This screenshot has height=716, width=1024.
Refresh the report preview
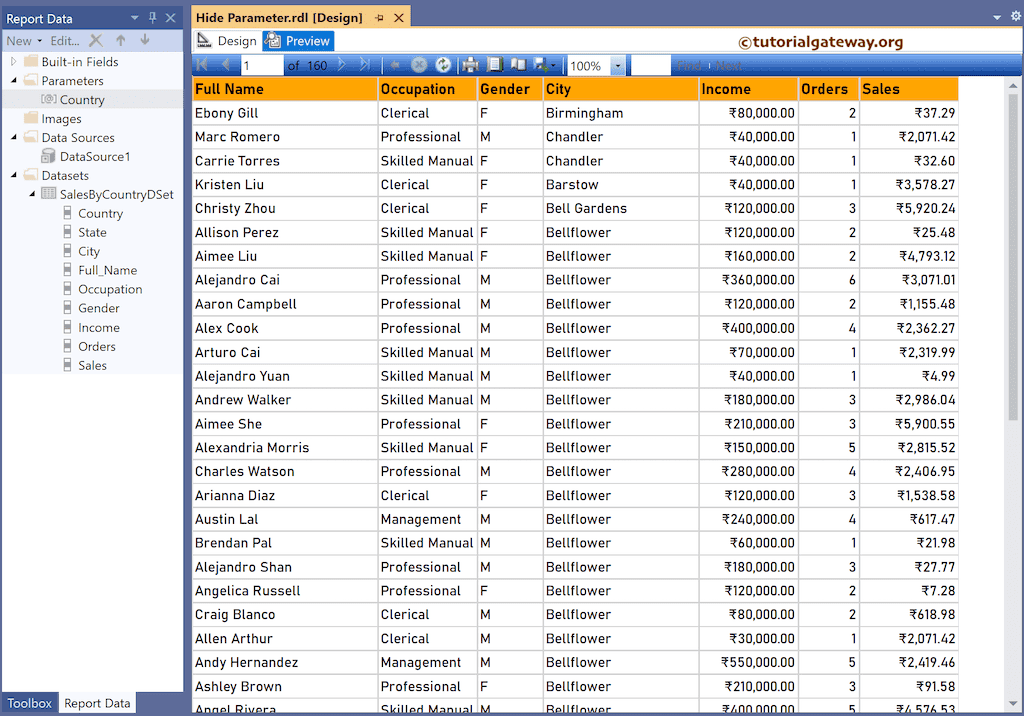tap(442, 65)
